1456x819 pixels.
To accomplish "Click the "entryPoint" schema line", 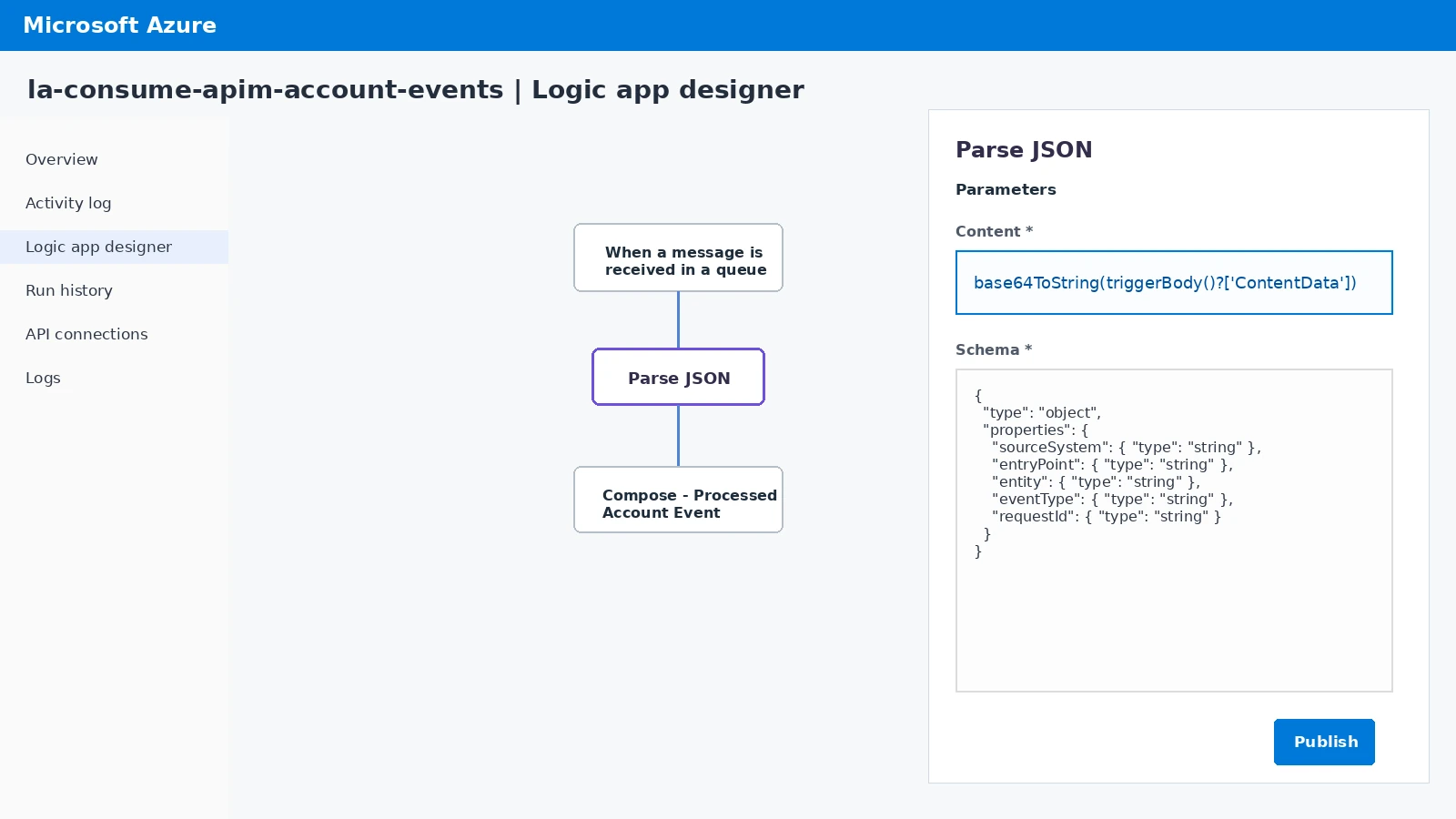I will (1113, 464).
